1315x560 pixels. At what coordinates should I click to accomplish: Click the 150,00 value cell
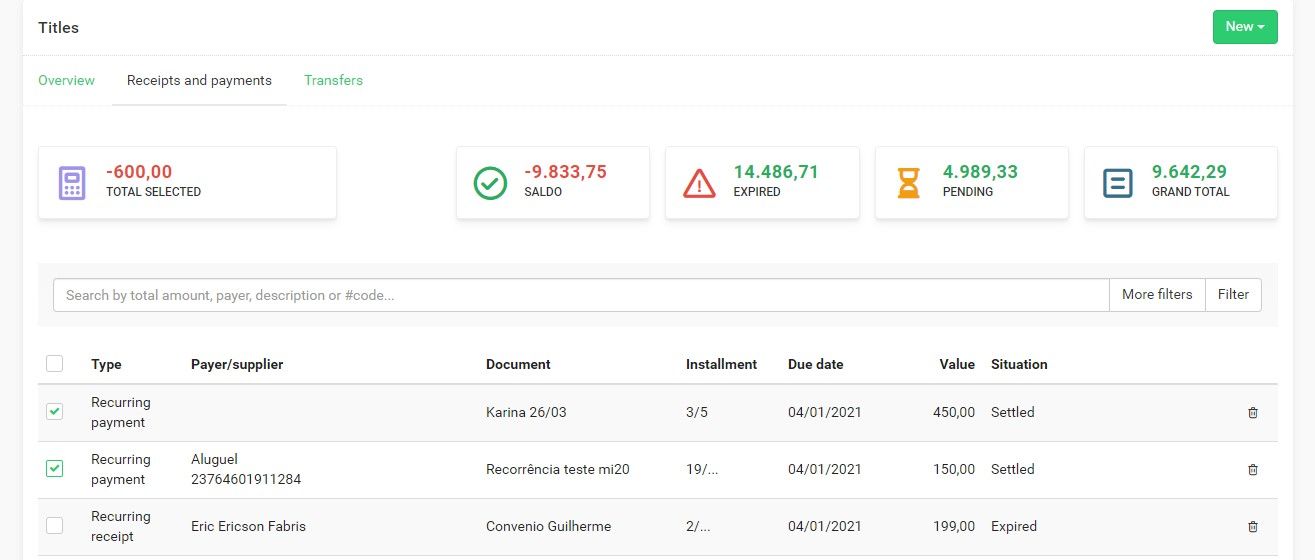coord(952,469)
